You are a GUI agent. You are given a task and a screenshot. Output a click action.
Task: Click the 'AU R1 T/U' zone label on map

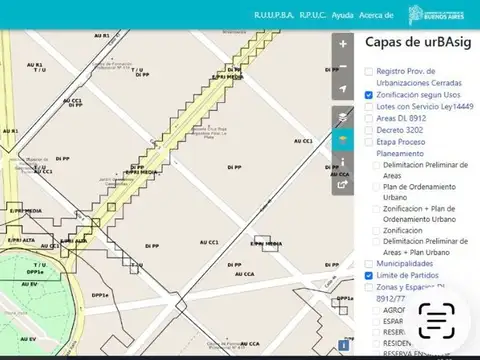pyautogui.click(x=36, y=67)
